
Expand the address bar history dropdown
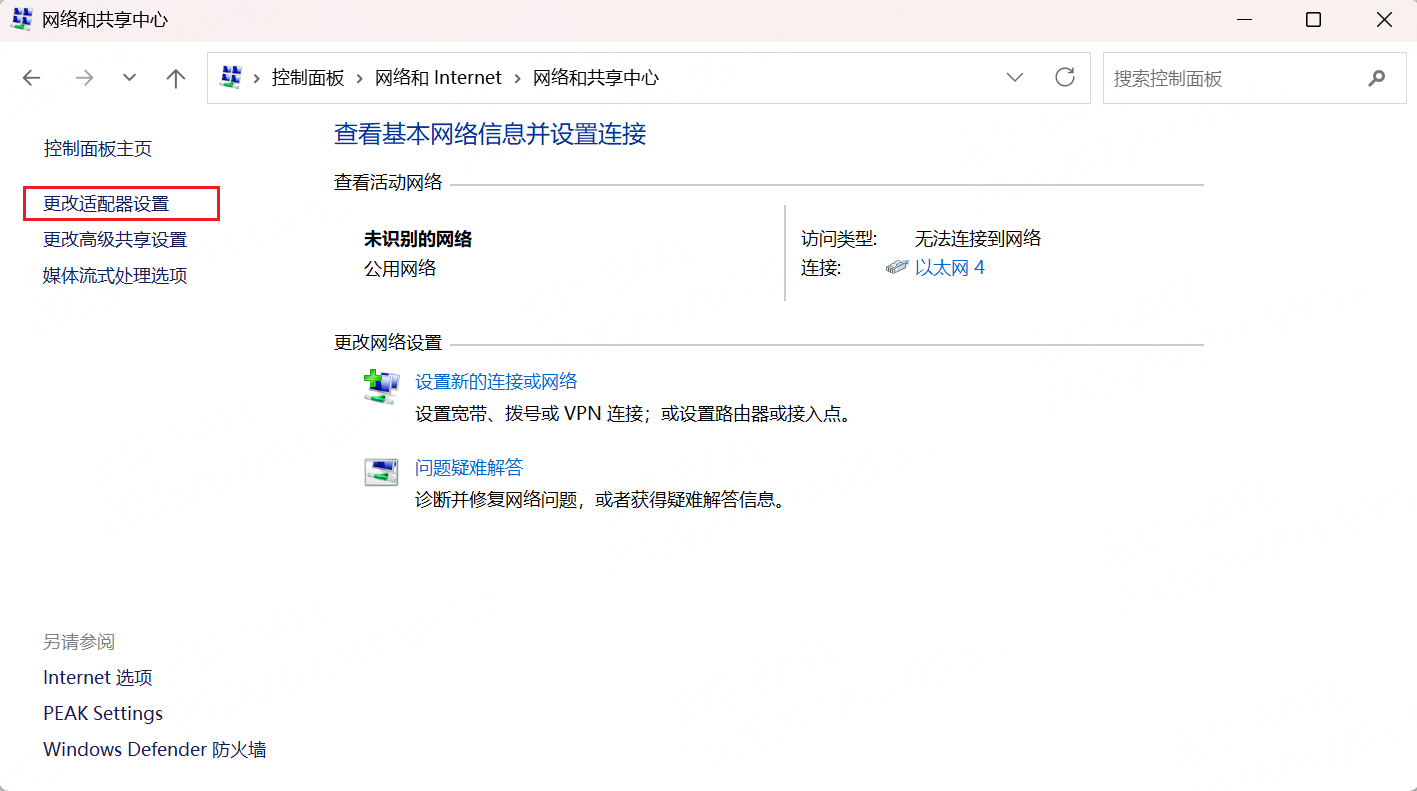pyautogui.click(x=1015, y=78)
